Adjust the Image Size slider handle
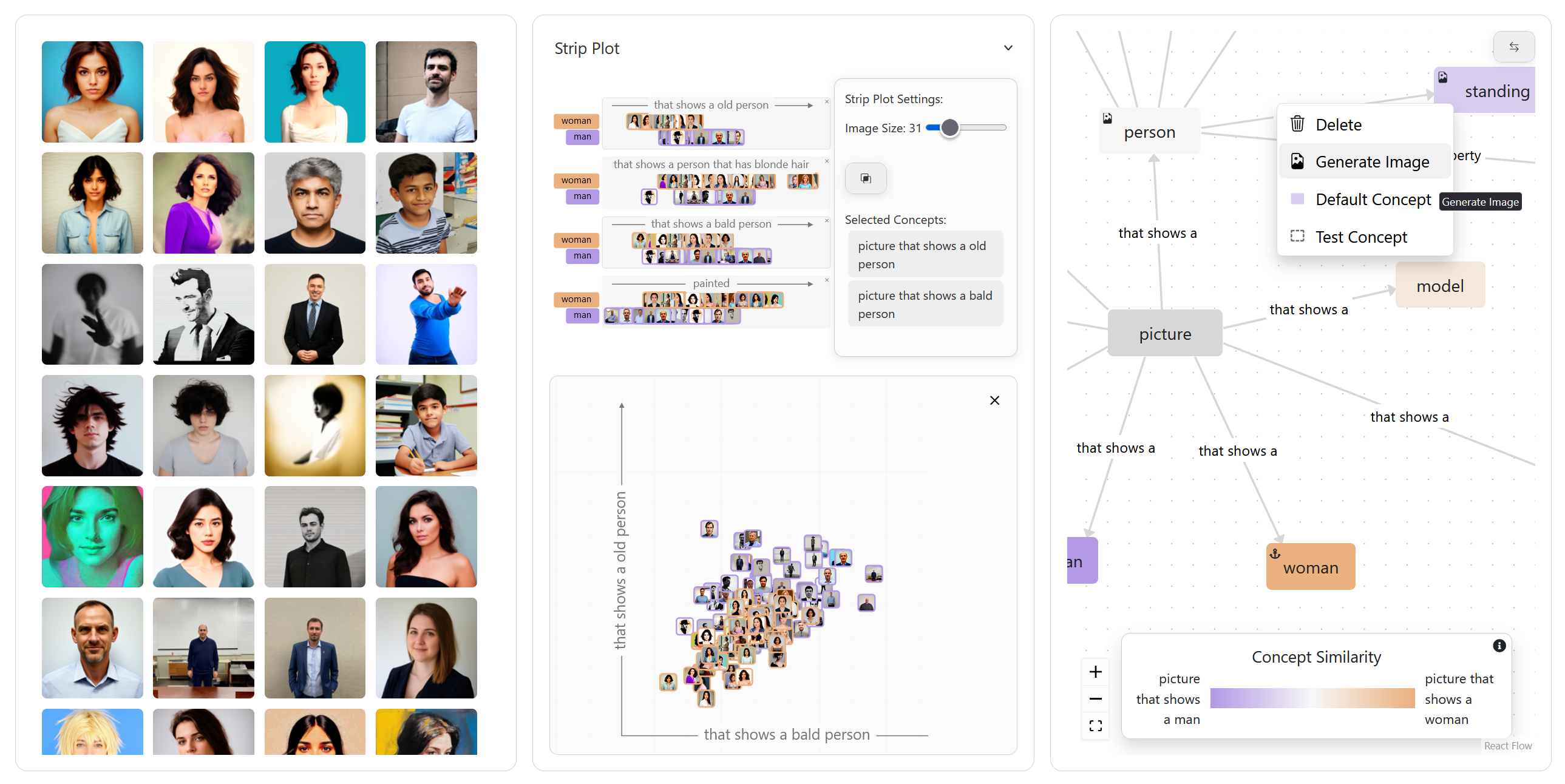 click(x=949, y=127)
